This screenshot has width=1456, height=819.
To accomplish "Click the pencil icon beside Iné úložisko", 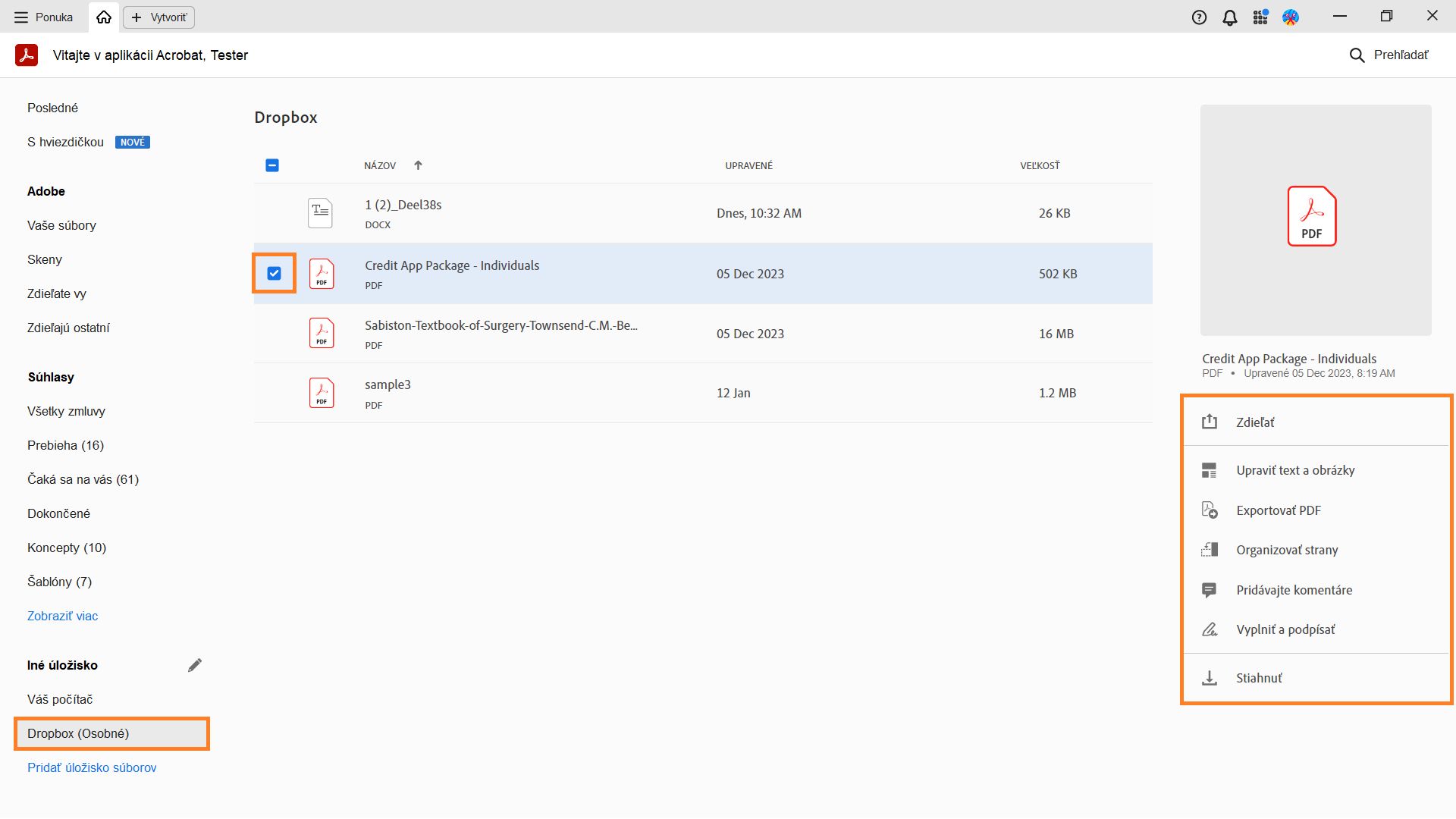I will pyautogui.click(x=195, y=665).
